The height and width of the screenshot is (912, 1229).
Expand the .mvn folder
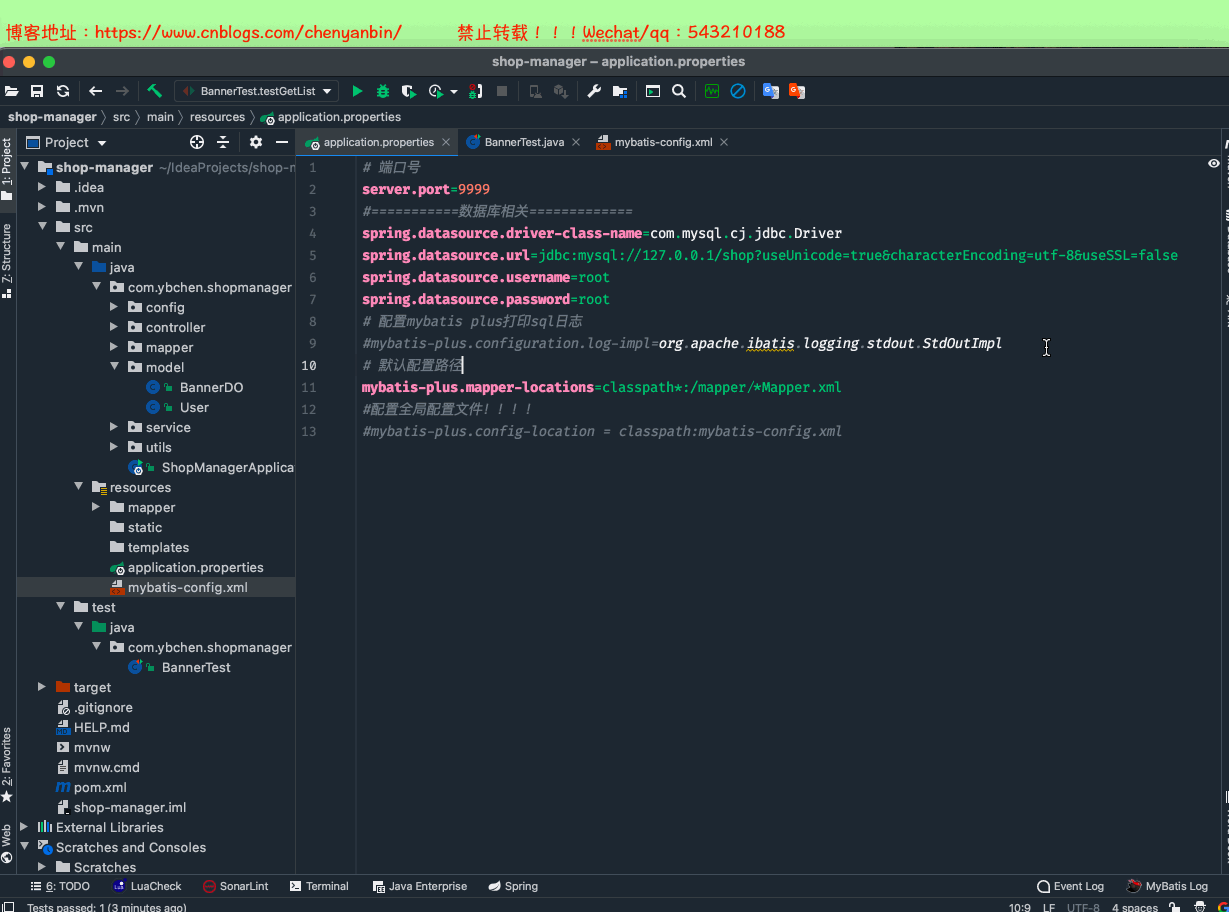41,207
